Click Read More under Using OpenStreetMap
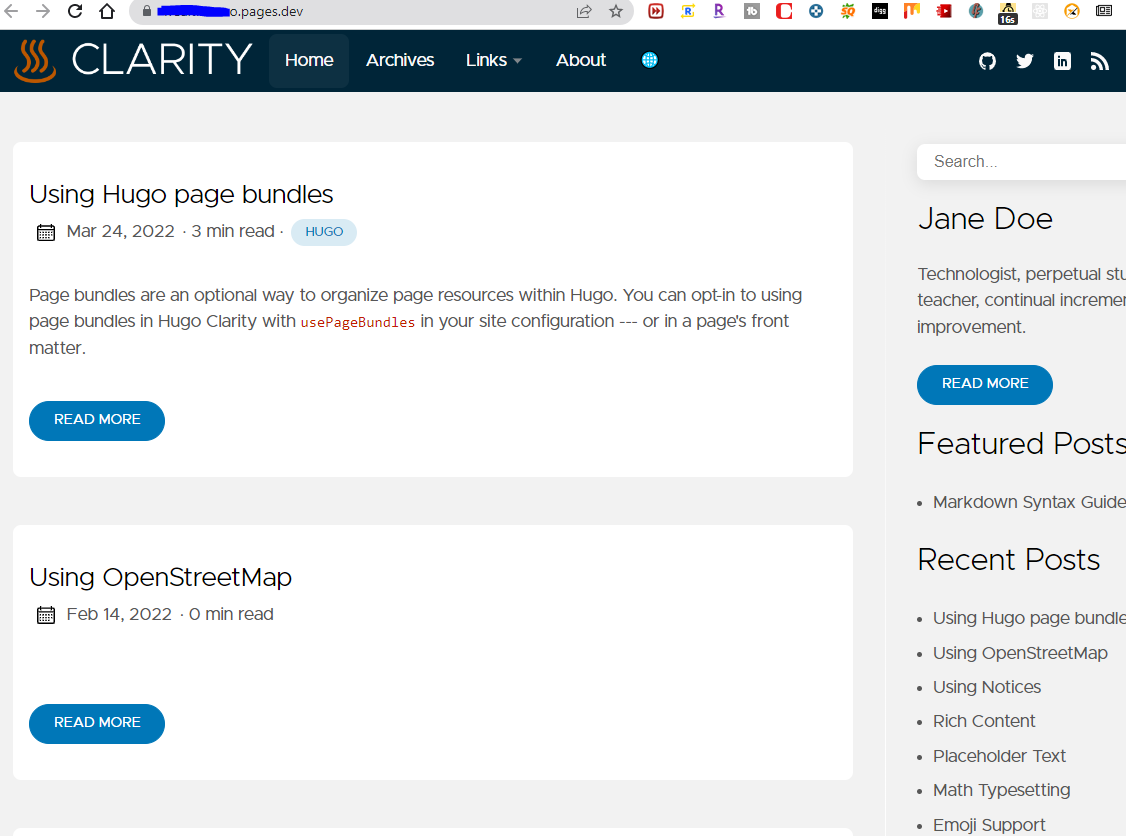Image resolution: width=1126 pixels, height=836 pixels. click(x=97, y=723)
